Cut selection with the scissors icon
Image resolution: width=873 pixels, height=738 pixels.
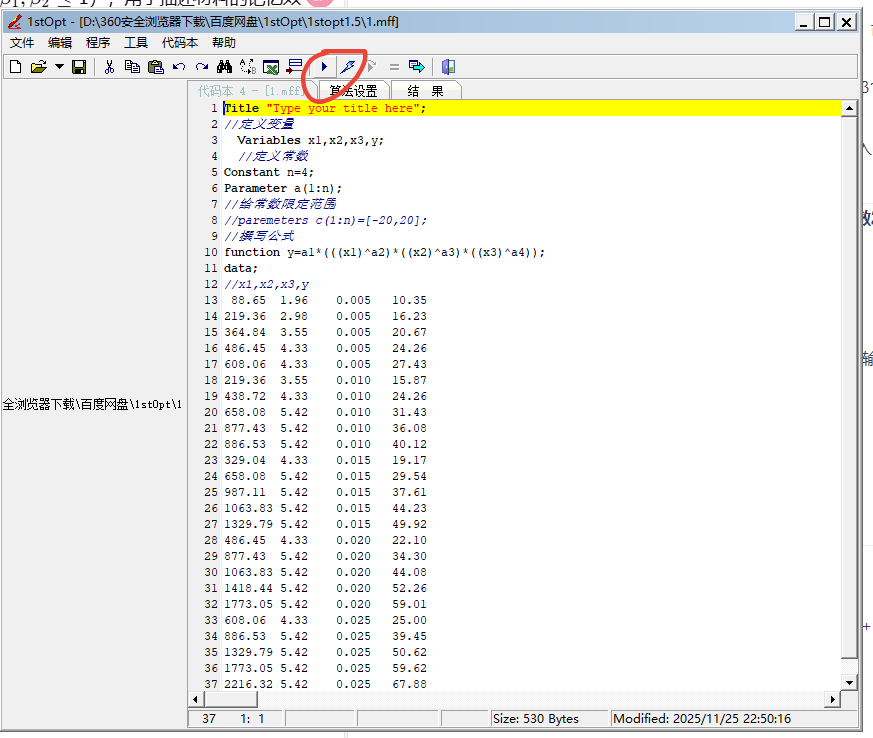(109, 67)
